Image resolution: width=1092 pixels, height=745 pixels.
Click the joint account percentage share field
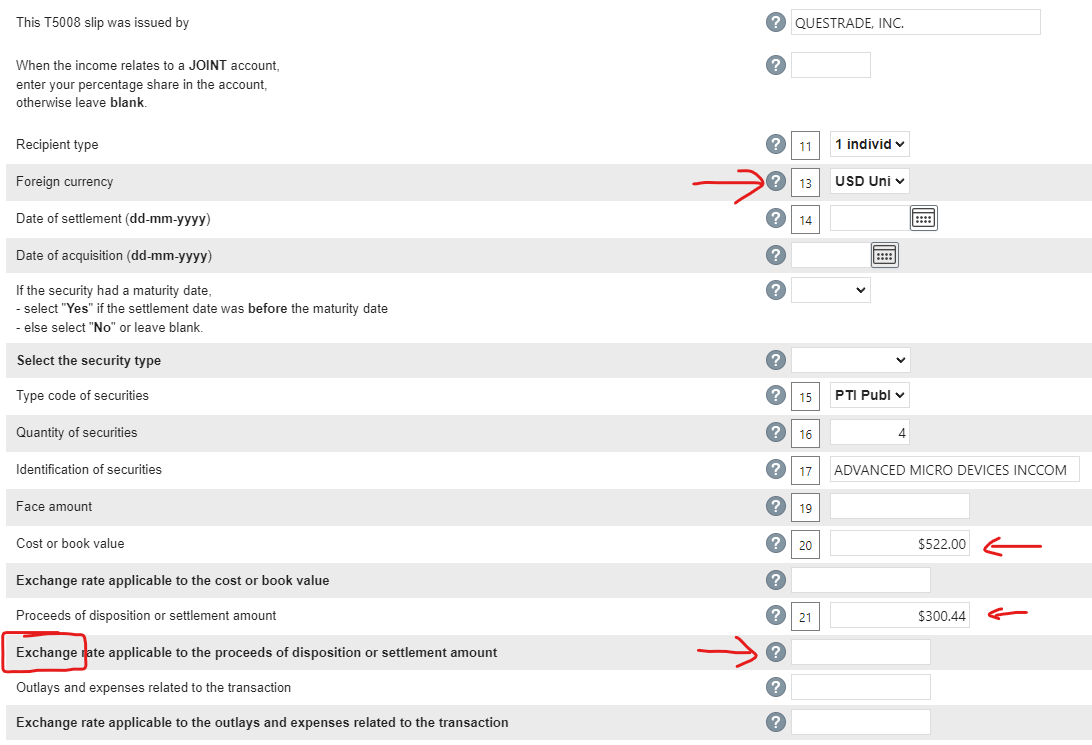point(830,65)
